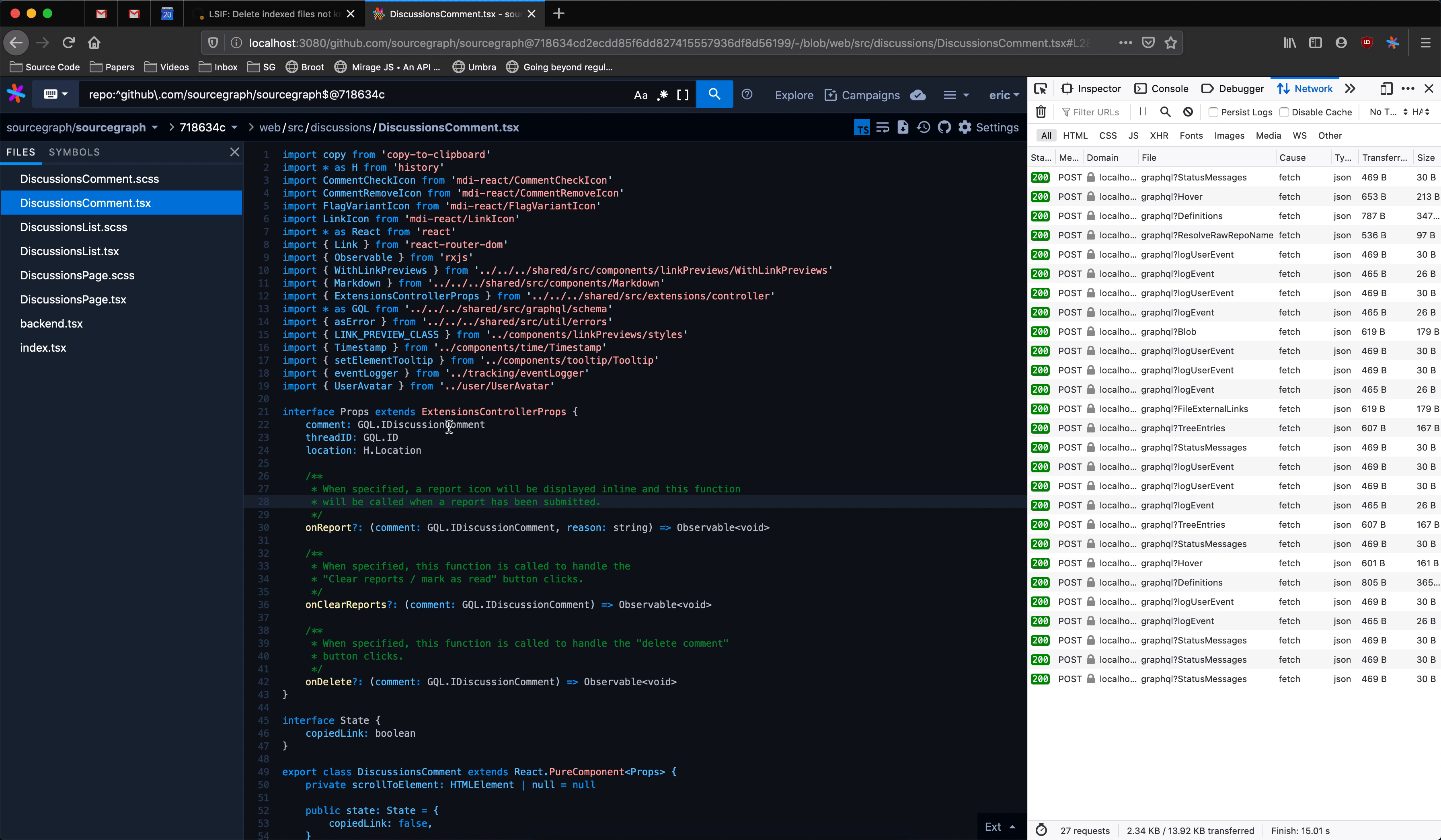Open file history clock icon

(x=924, y=127)
